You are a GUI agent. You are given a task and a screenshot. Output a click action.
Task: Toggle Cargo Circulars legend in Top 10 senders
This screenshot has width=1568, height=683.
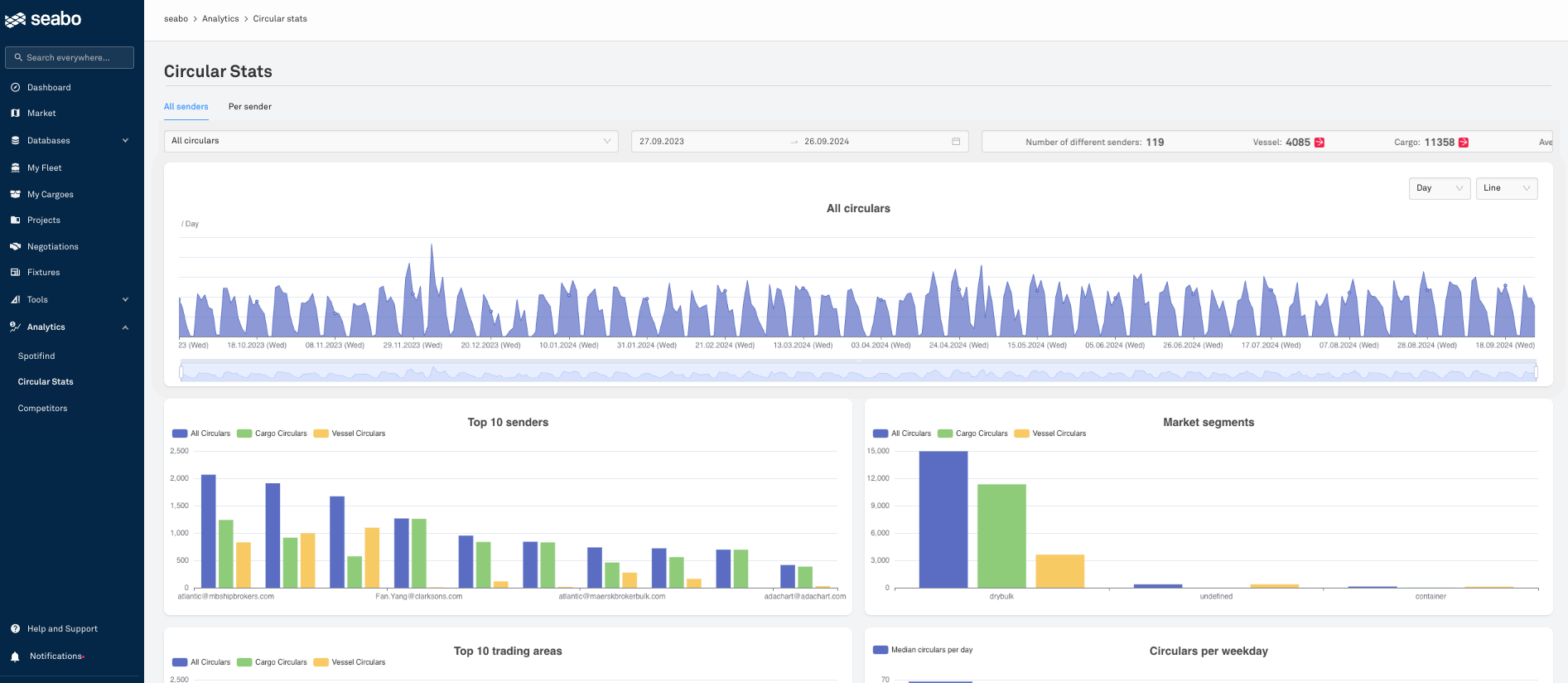click(273, 434)
